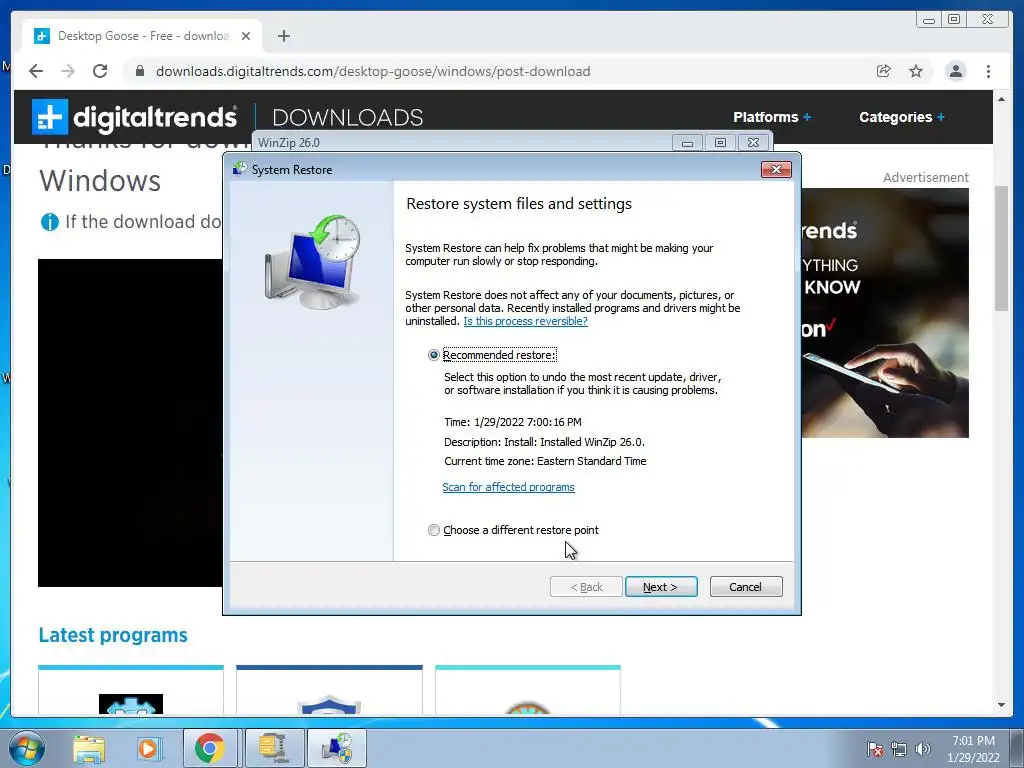Open Action Center flag in tray

click(x=874, y=749)
